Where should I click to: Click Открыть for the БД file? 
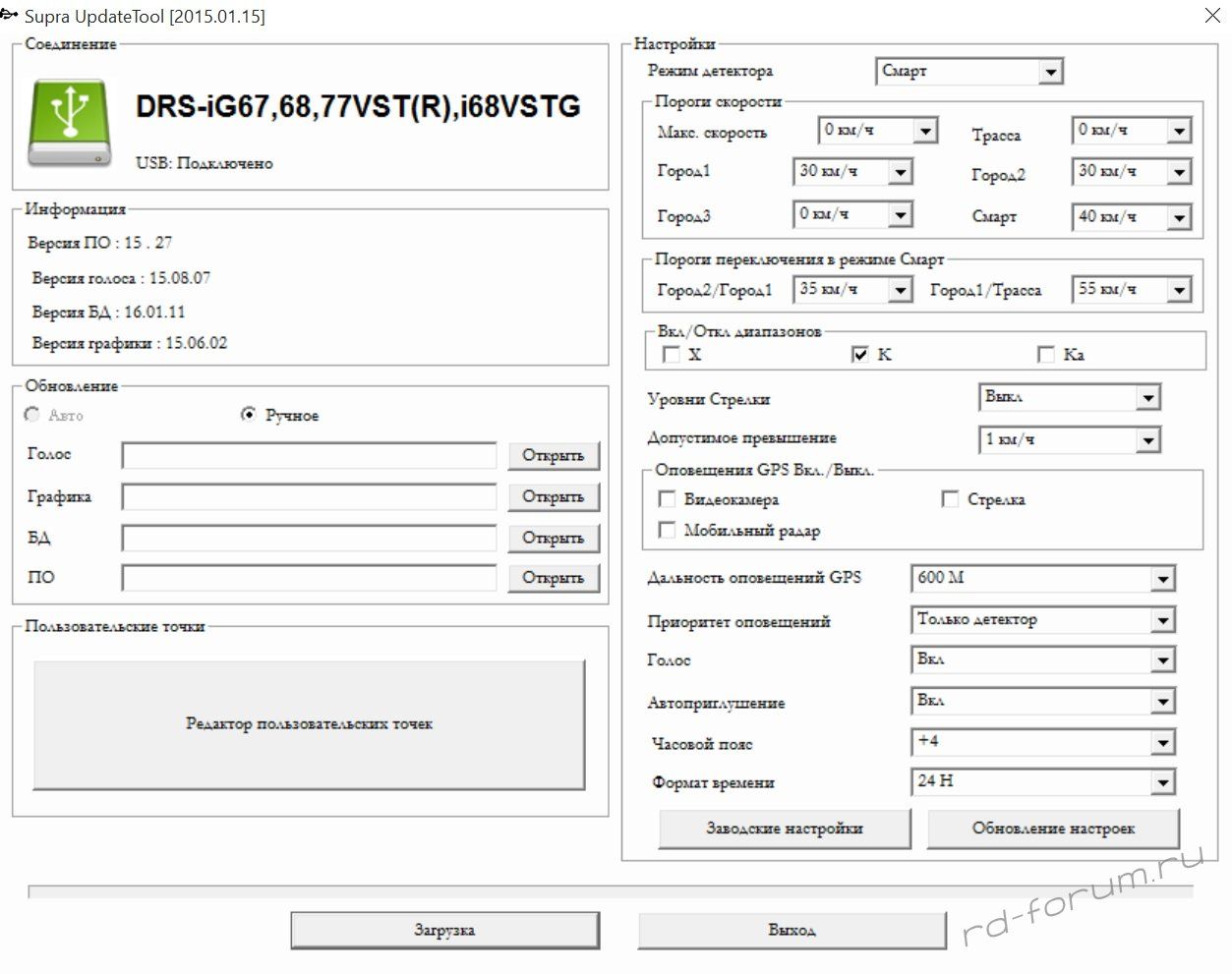[x=554, y=539]
